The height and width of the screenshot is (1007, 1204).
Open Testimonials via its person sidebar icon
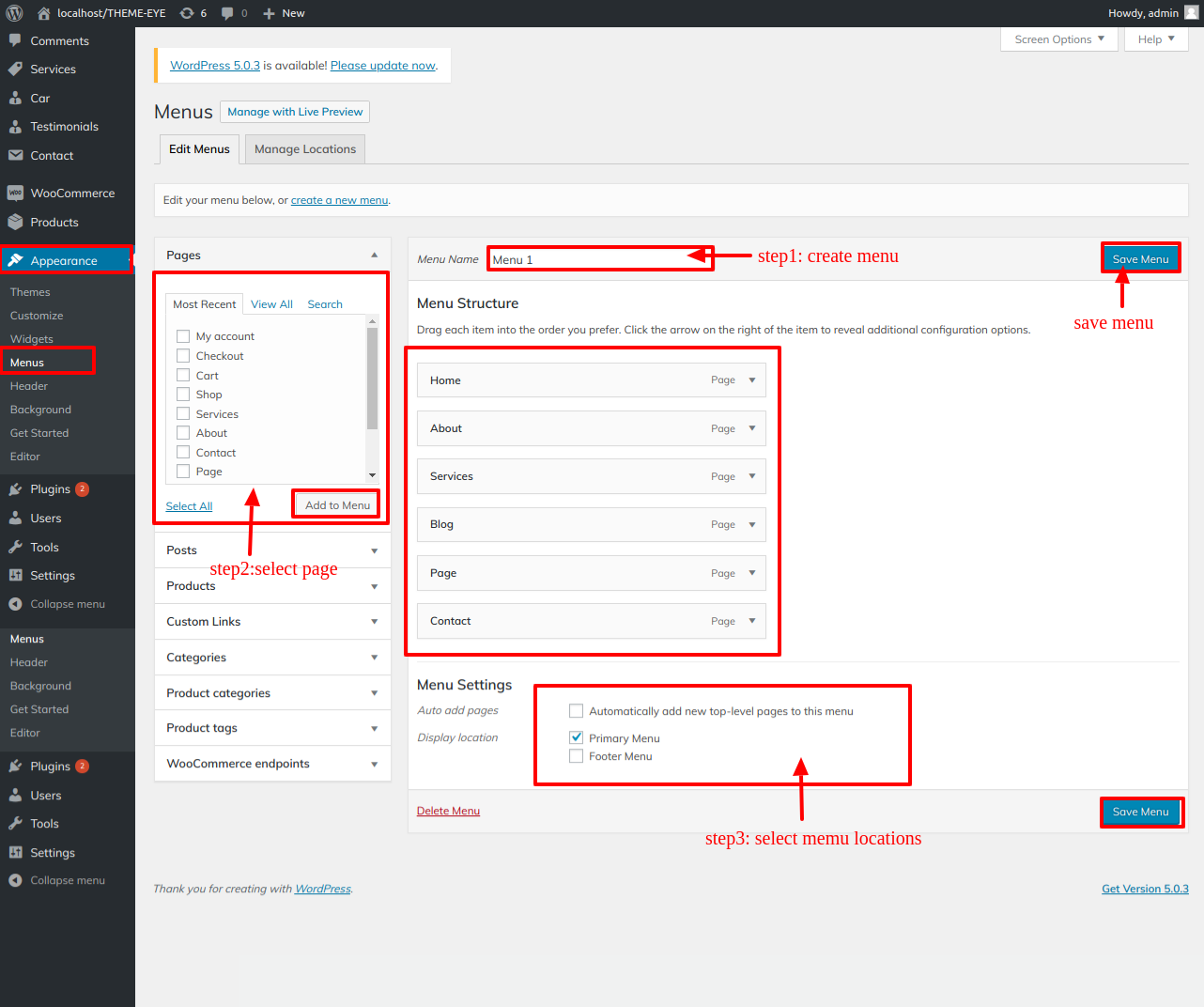click(x=15, y=126)
